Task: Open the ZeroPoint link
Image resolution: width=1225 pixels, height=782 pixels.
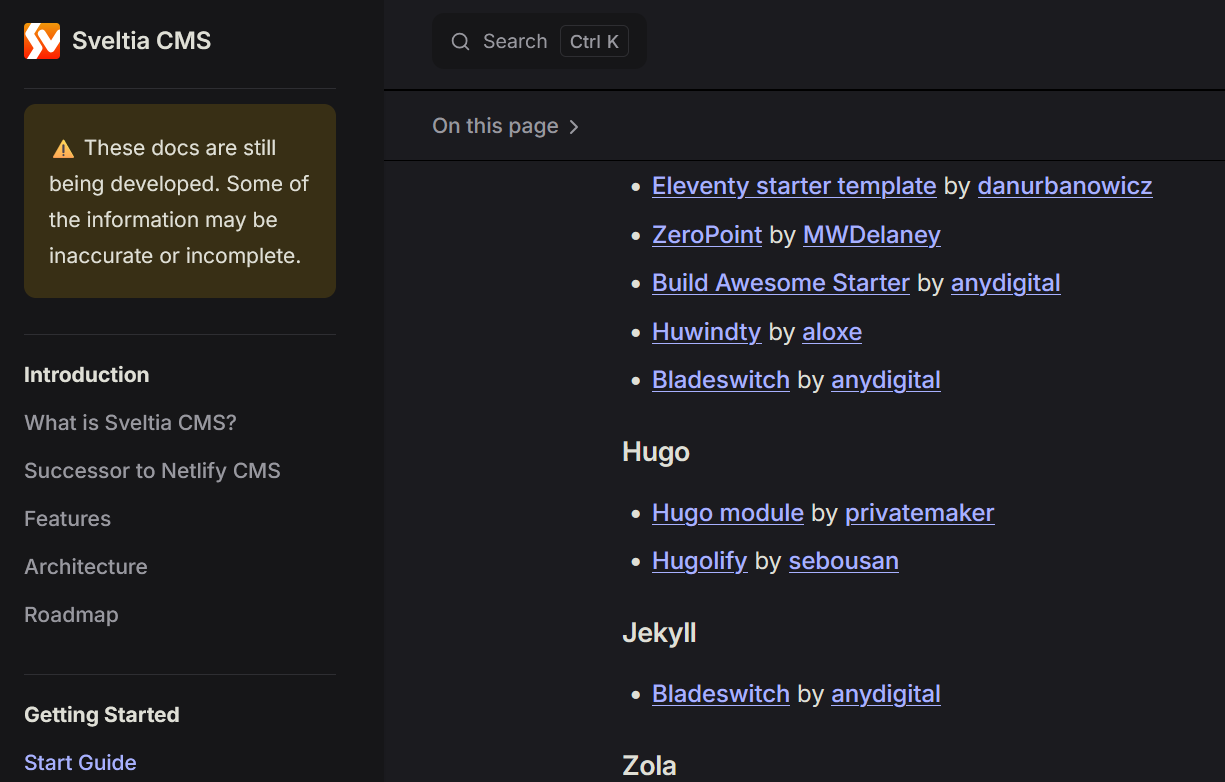Action: point(707,235)
